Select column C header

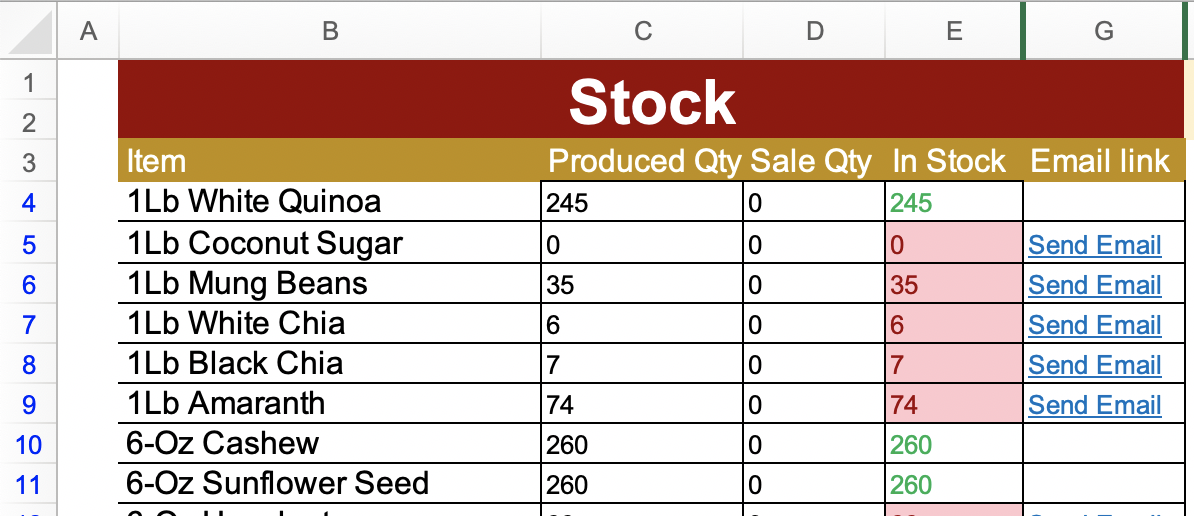point(642,30)
